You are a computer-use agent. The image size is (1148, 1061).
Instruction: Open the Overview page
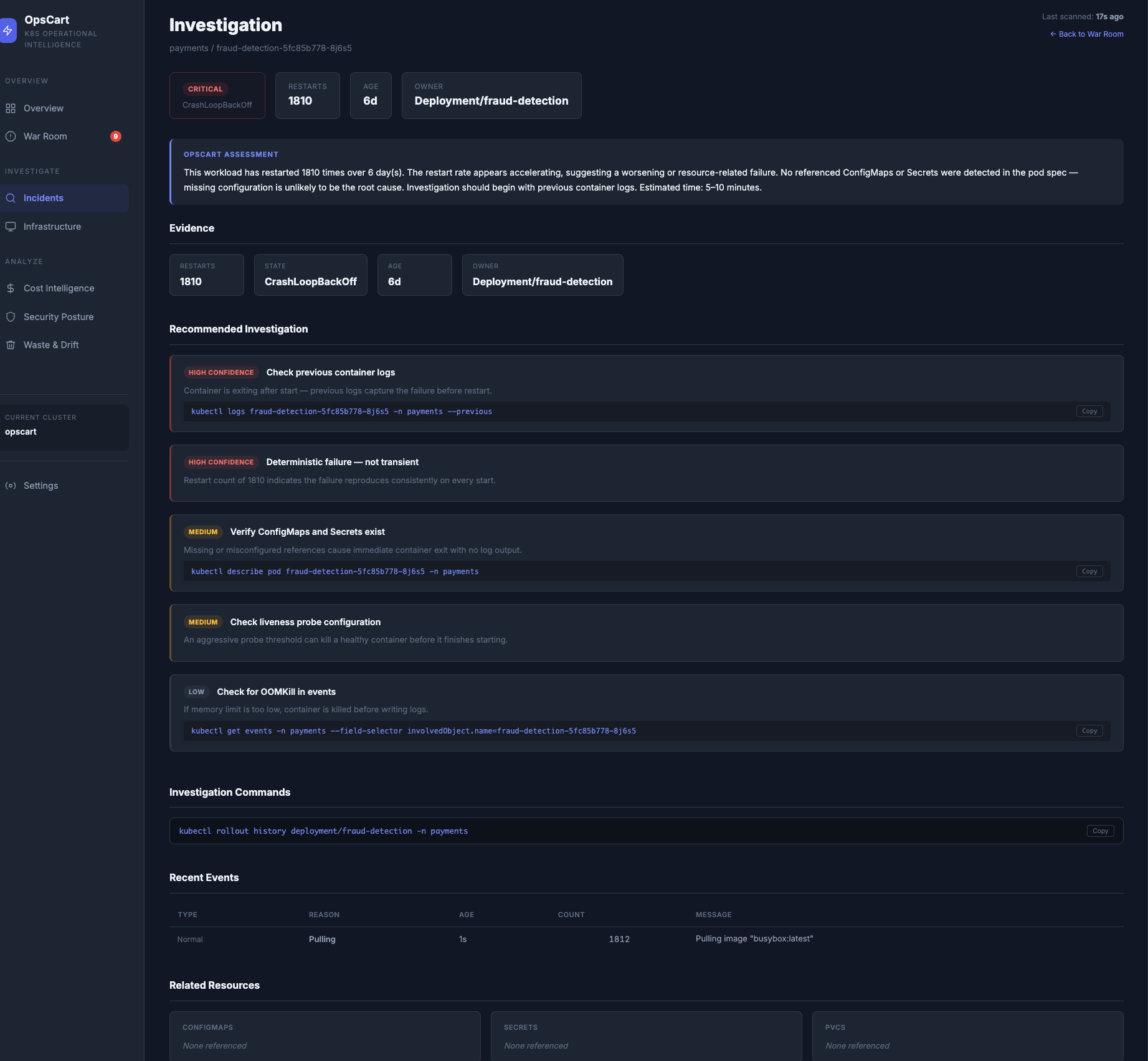tap(65, 108)
